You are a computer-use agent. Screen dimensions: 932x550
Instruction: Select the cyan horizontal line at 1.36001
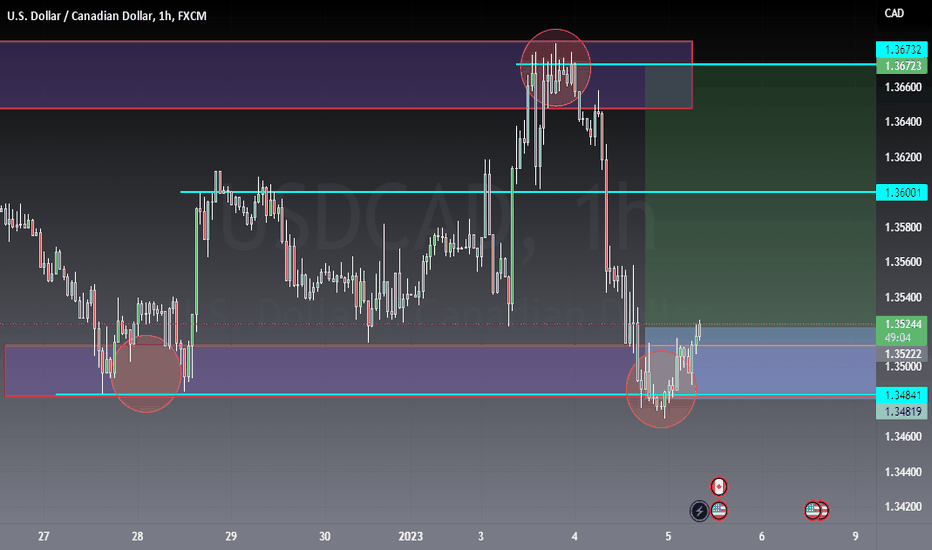coord(528,192)
